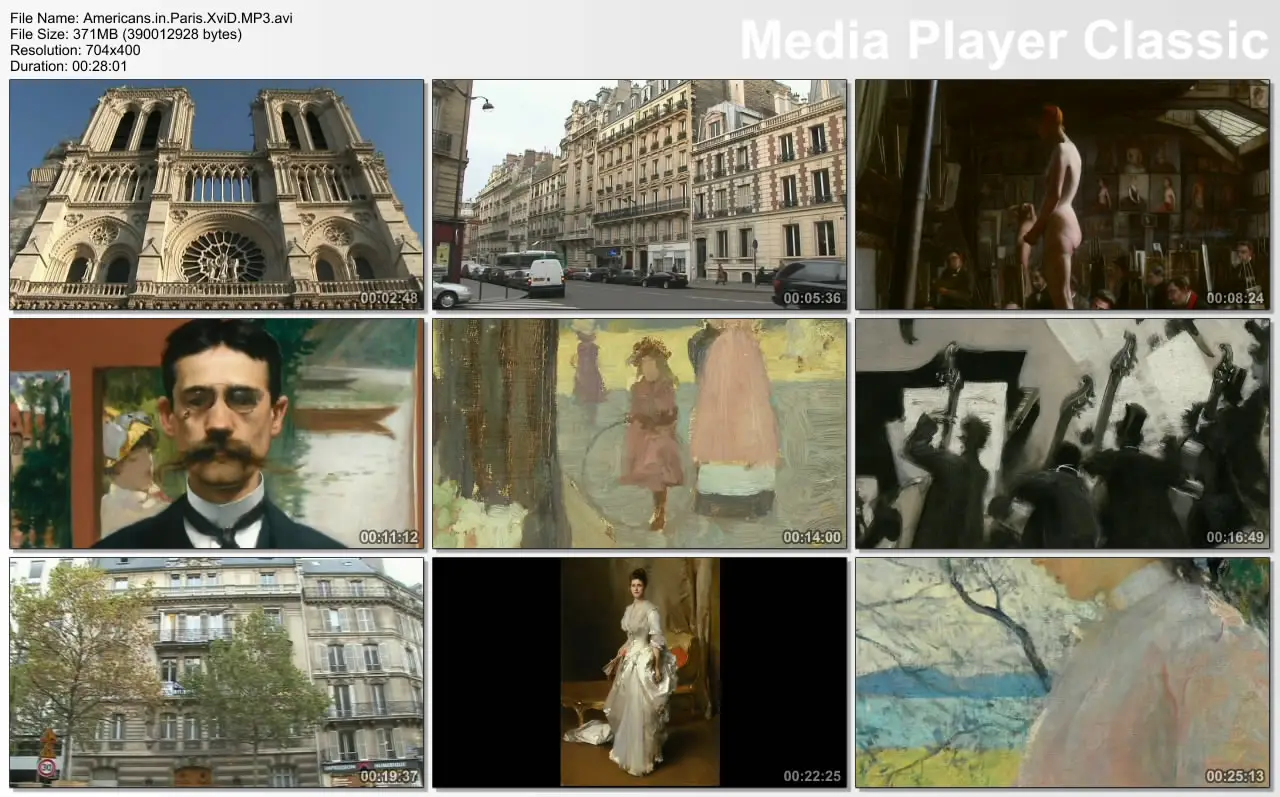
Task: Click the 00:25:13 timestamp label
Action: click(1235, 776)
